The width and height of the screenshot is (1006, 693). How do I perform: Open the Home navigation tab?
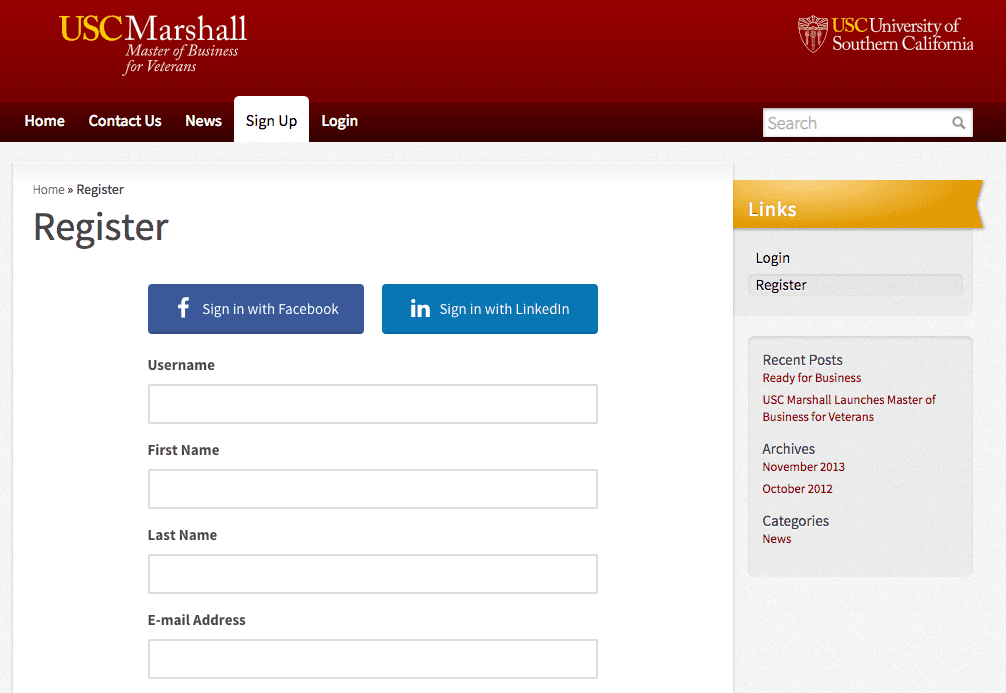(x=45, y=121)
